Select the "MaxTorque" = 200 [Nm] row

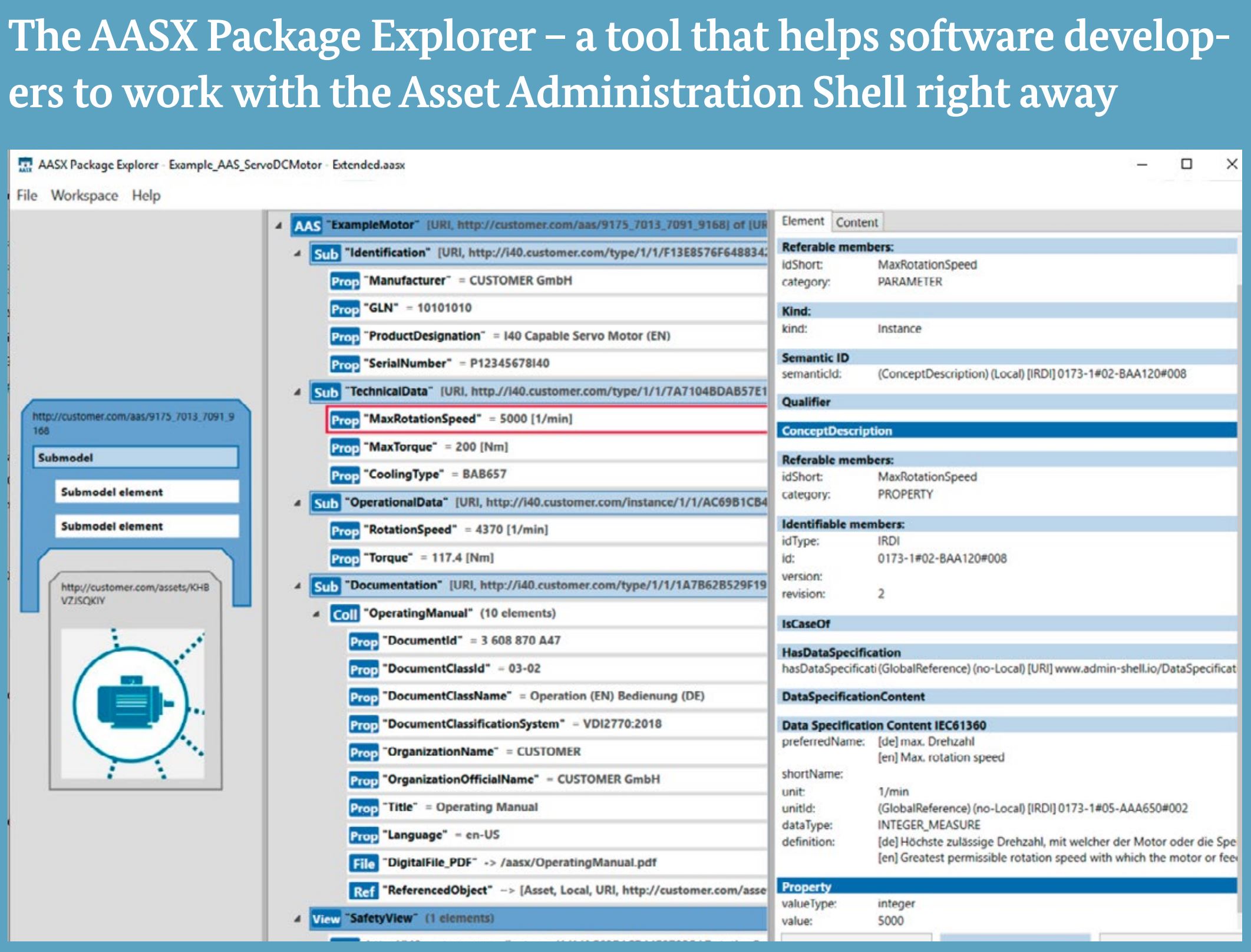pyautogui.click(x=548, y=447)
